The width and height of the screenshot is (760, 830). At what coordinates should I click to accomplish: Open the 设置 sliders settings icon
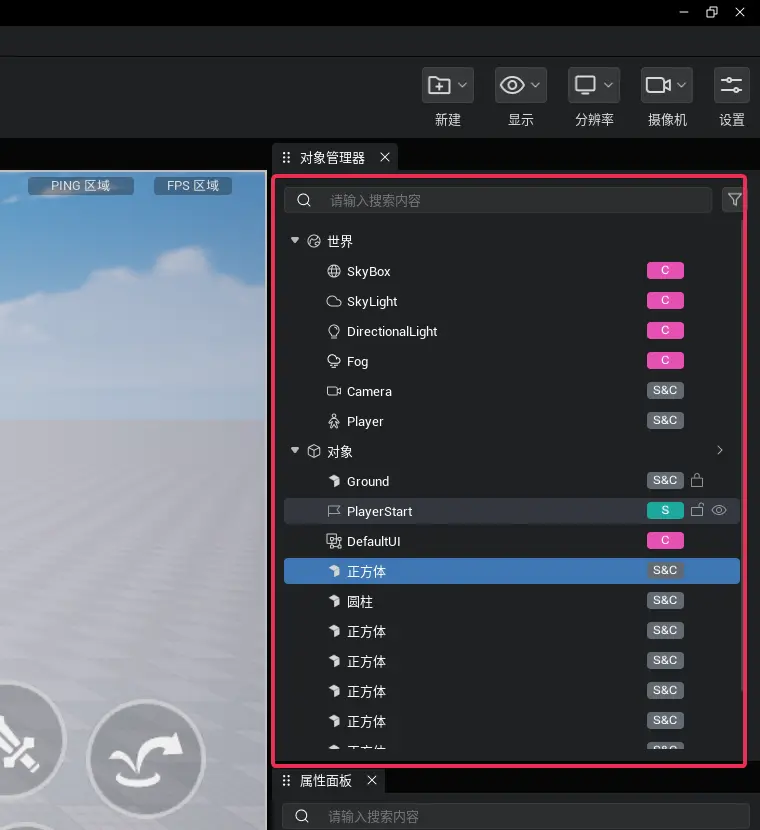click(731, 85)
